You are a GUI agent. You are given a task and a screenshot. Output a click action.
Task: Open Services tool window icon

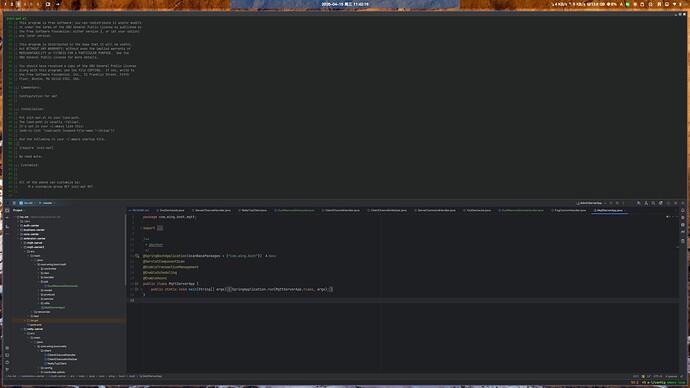7,348
